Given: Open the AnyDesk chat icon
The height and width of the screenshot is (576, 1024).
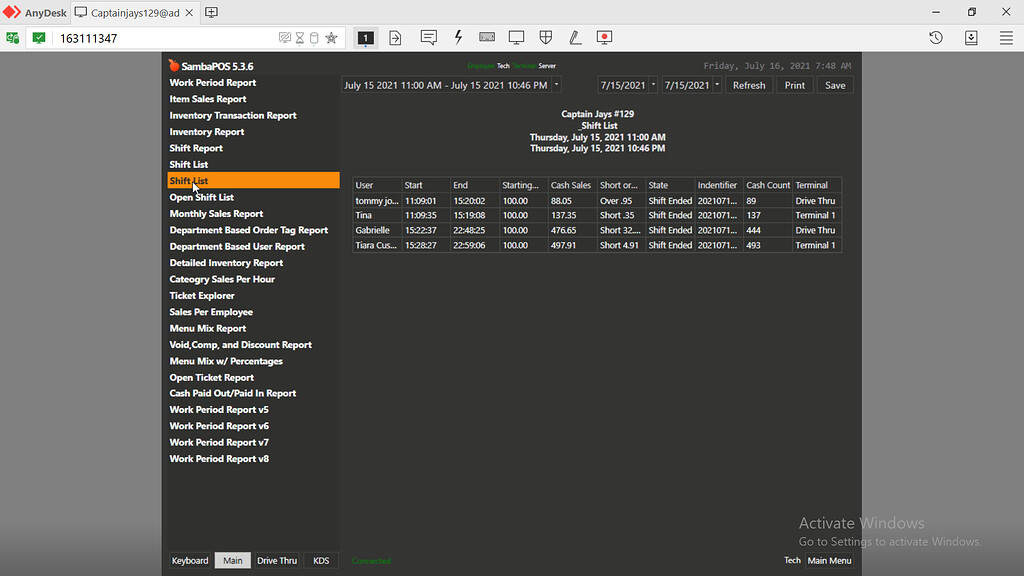Looking at the screenshot, I should [x=429, y=37].
